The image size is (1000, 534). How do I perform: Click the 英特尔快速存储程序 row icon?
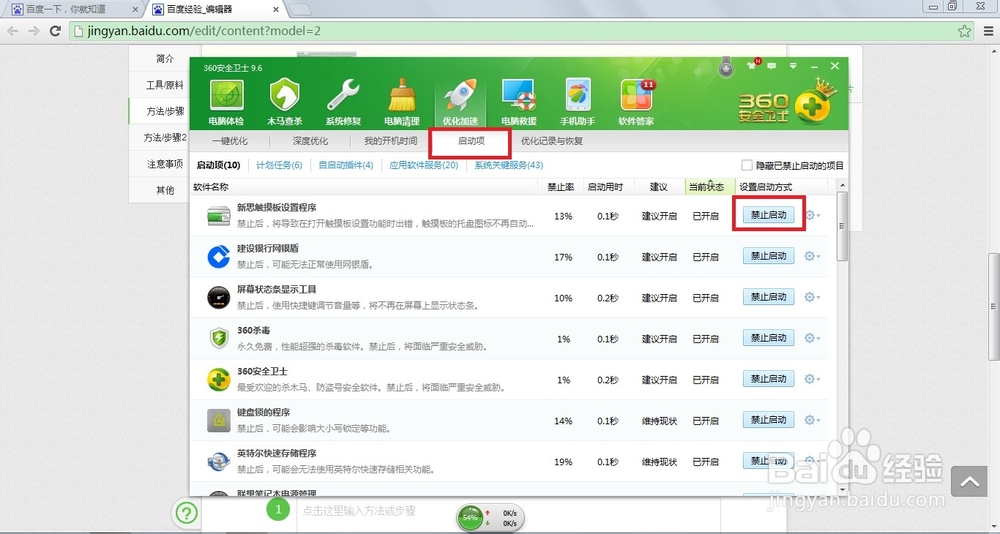pyautogui.click(x=219, y=461)
